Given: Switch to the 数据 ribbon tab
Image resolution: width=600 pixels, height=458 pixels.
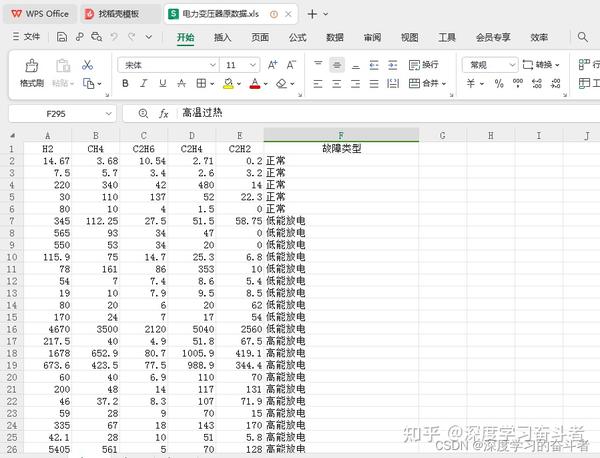Looking at the screenshot, I should (x=335, y=37).
